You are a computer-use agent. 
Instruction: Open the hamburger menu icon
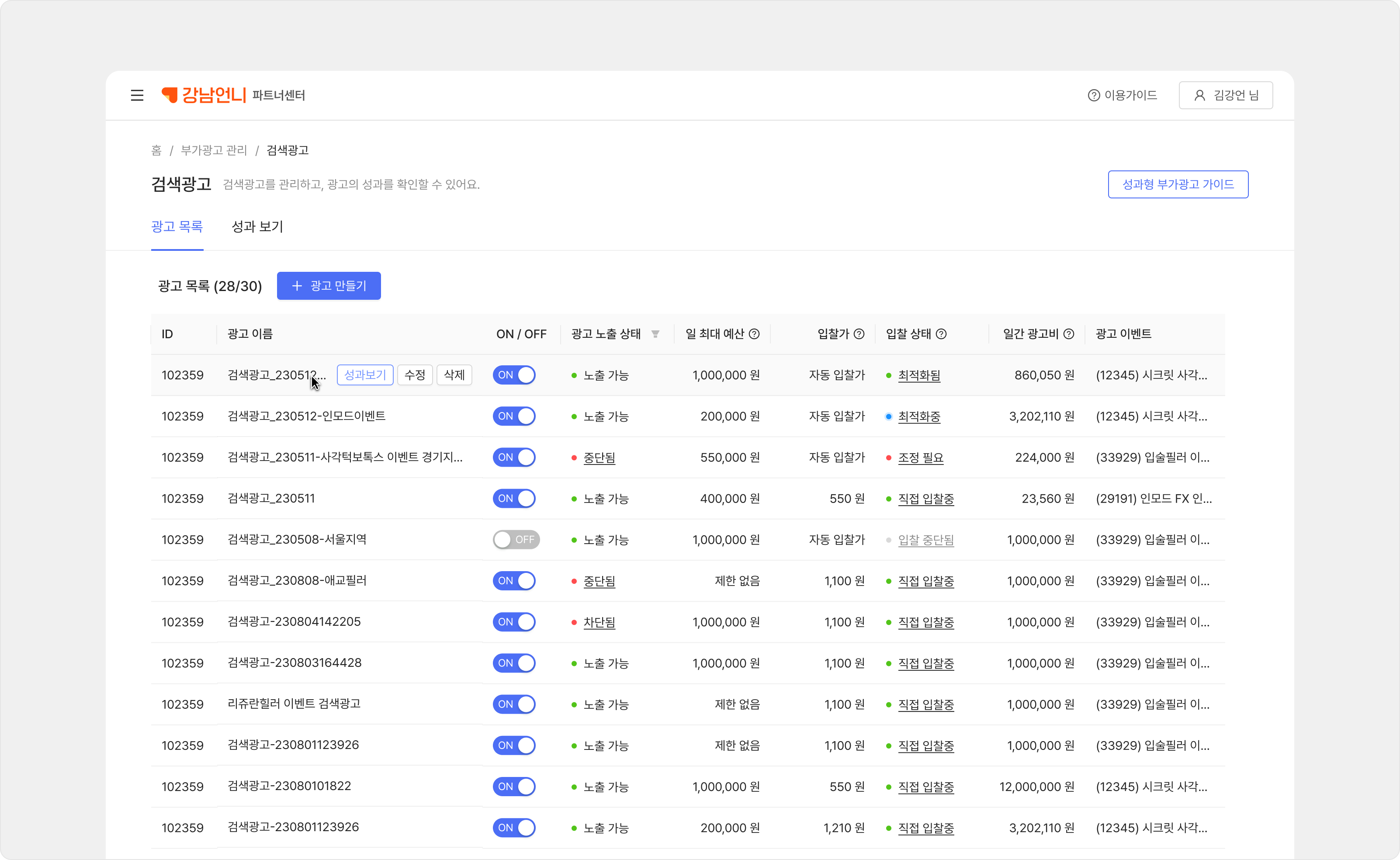click(137, 95)
